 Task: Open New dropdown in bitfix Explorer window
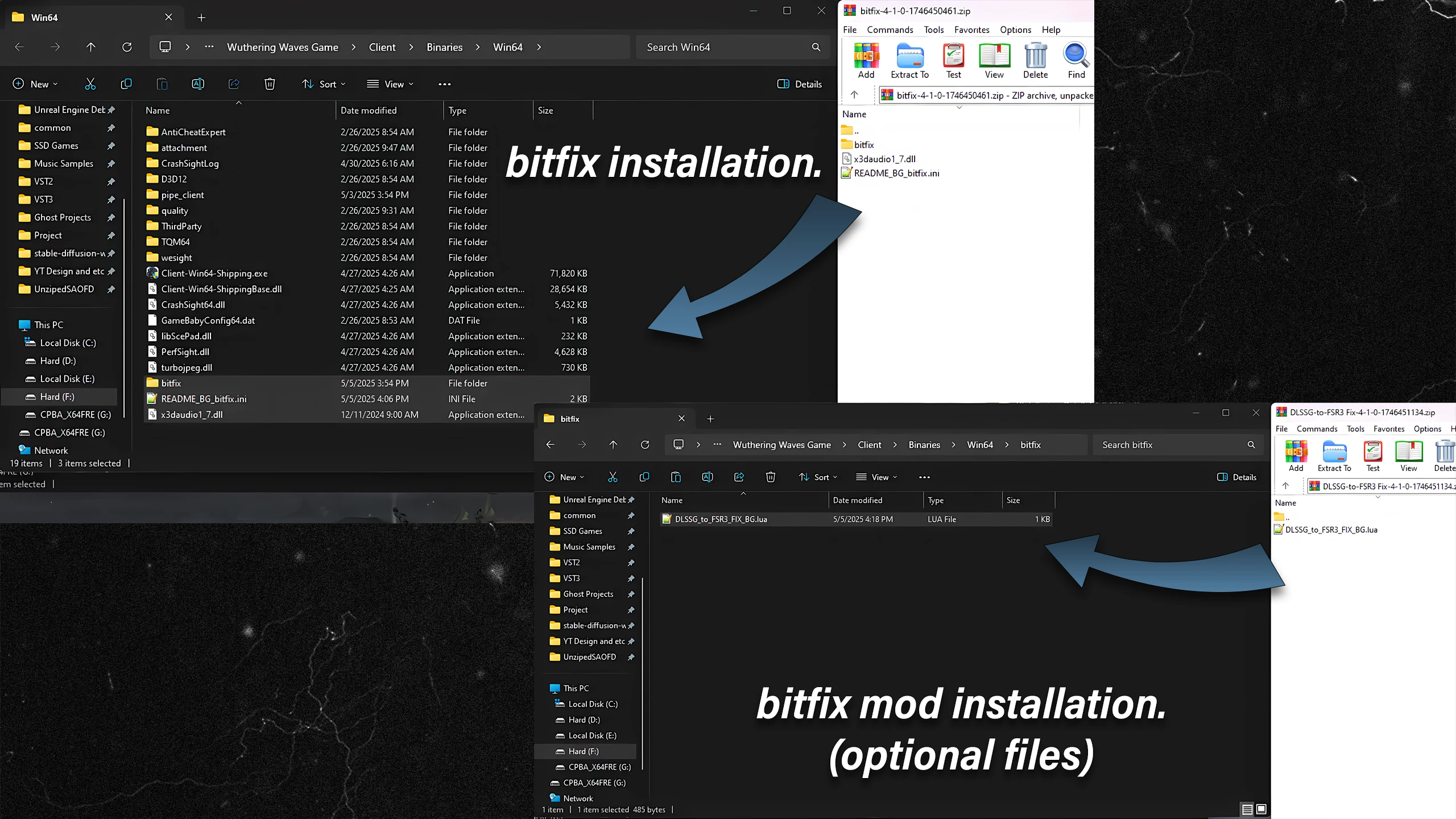pyautogui.click(x=564, y=477)
